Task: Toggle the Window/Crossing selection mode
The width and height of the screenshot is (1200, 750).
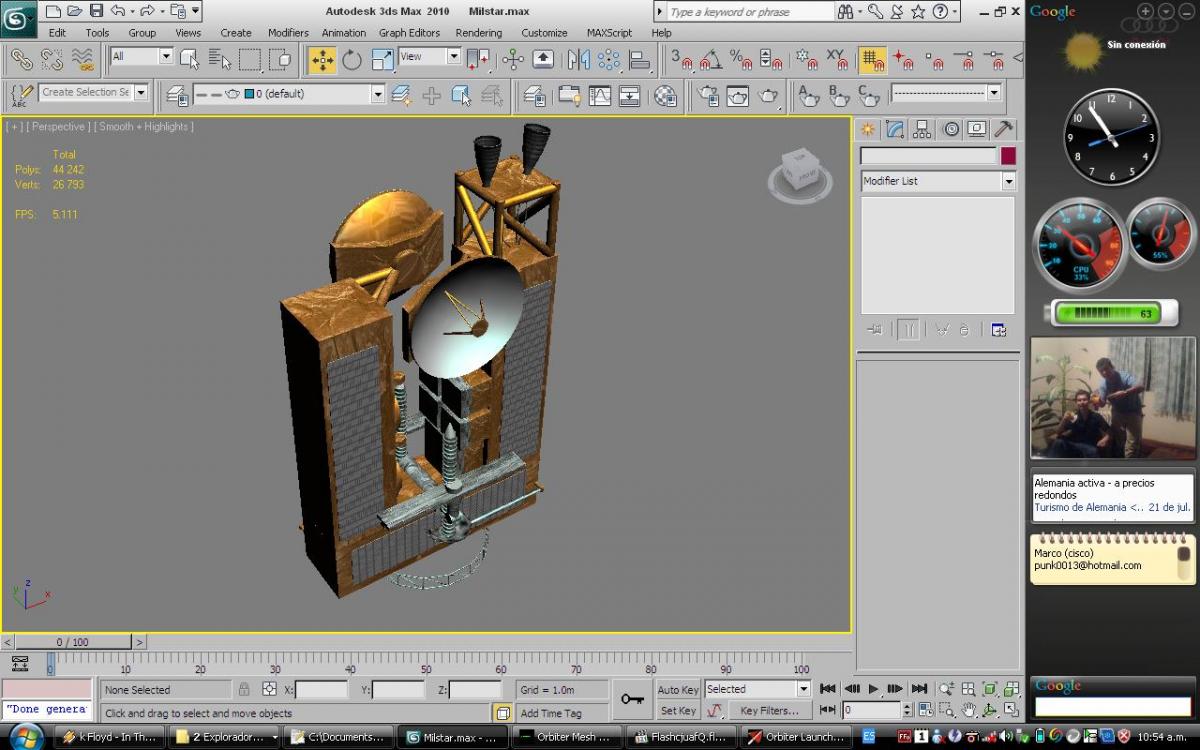Action: click(281, 59)
